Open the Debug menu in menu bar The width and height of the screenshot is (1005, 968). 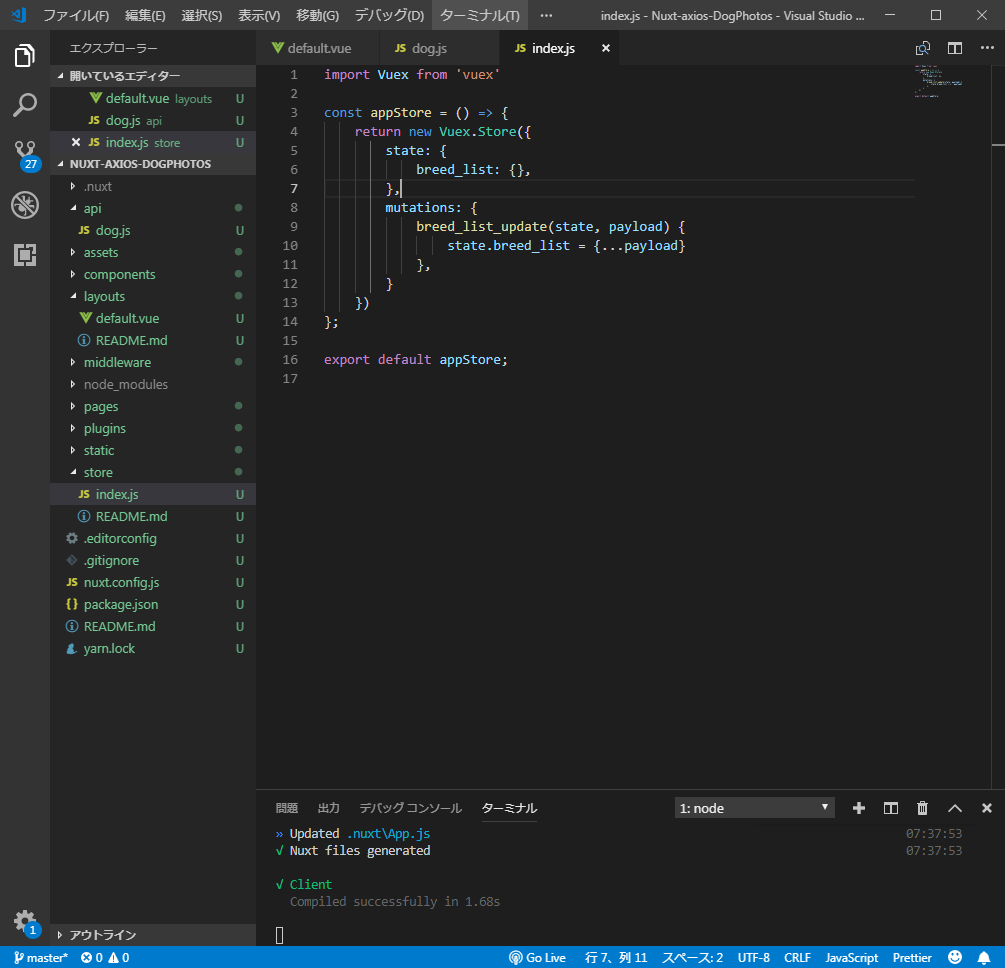tap(389, 15)
